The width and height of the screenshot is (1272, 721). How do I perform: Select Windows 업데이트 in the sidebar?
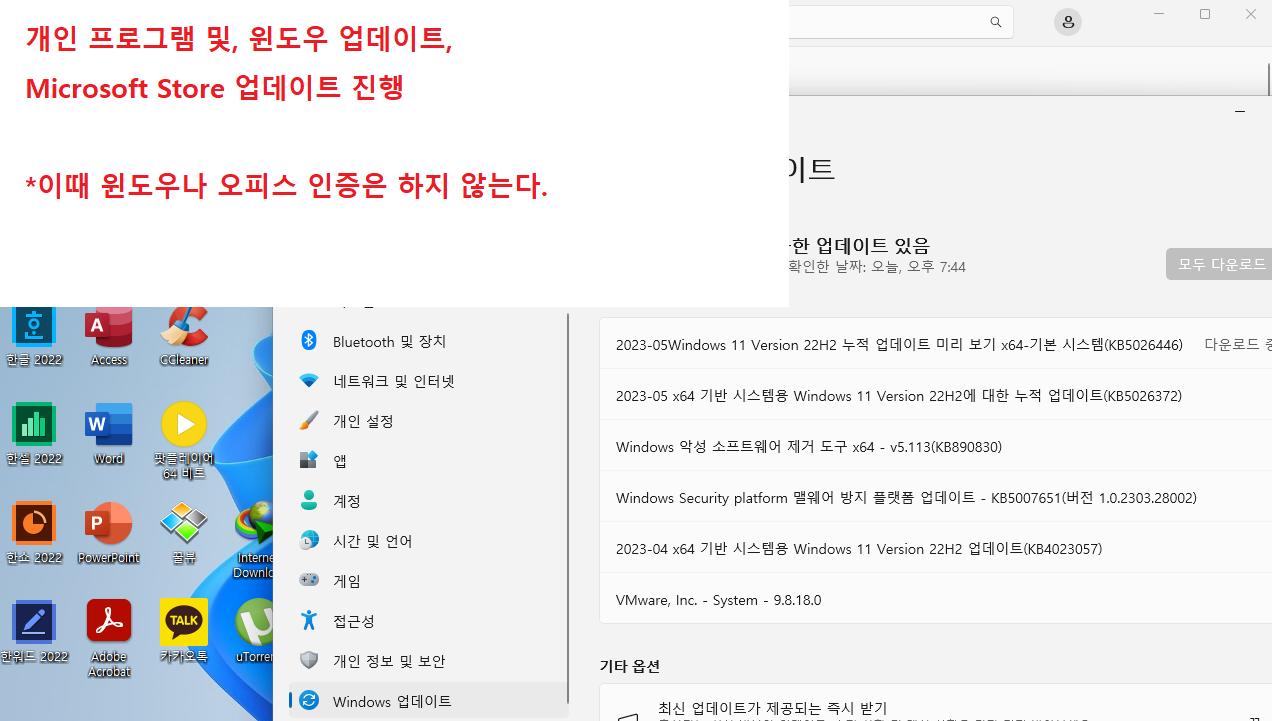[428, 701]
